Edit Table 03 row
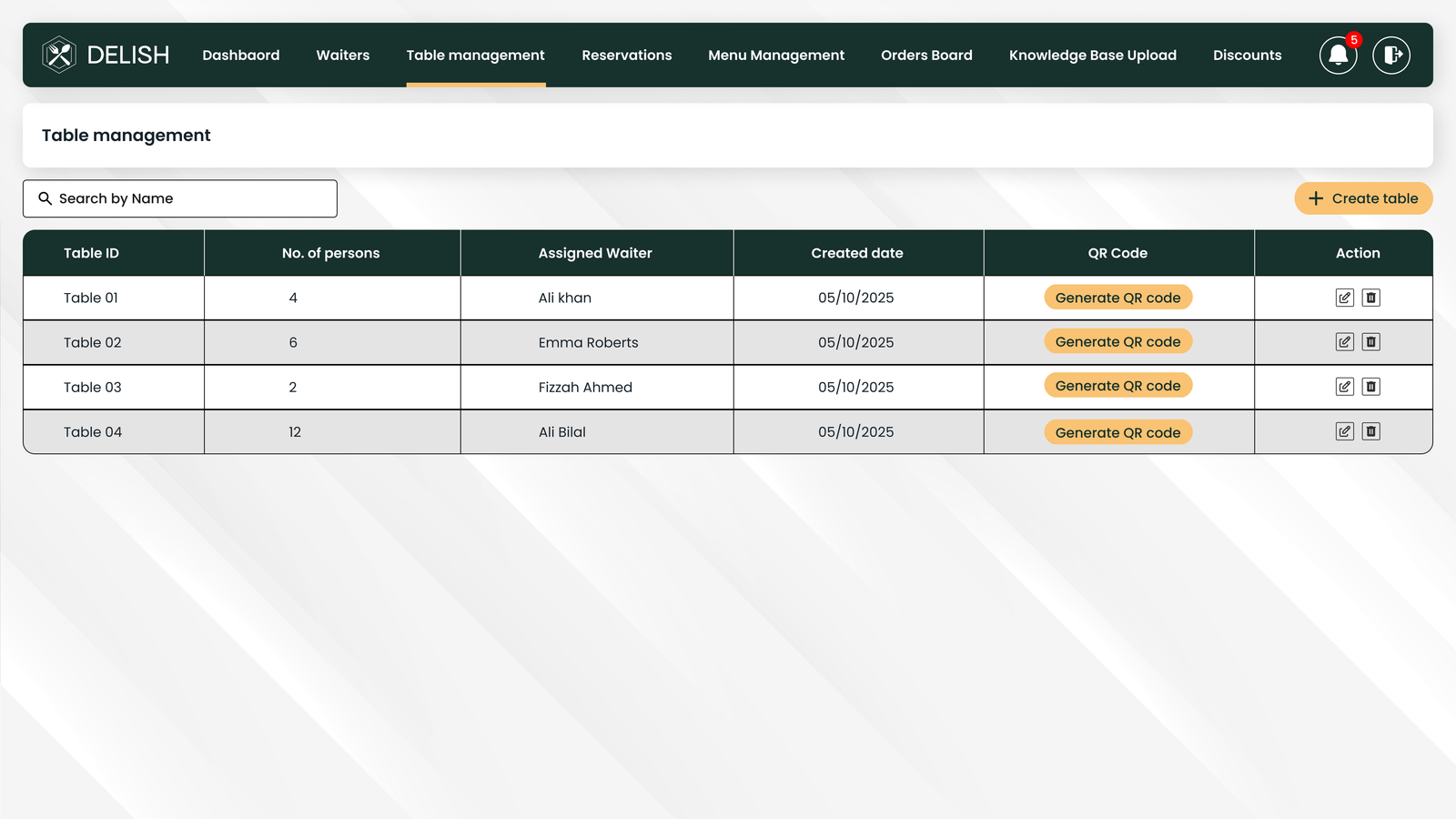 point(1344,387)
